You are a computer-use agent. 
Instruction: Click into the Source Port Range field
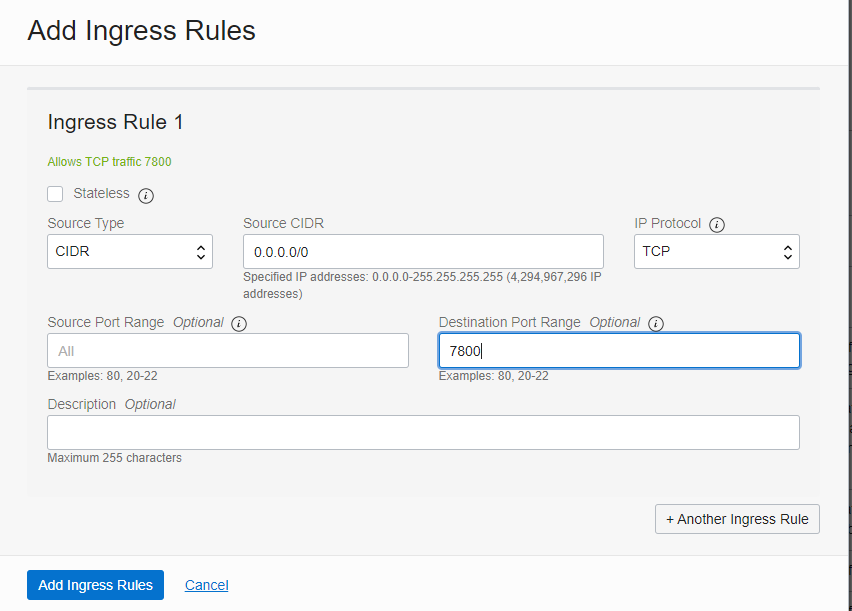point(228,351)
